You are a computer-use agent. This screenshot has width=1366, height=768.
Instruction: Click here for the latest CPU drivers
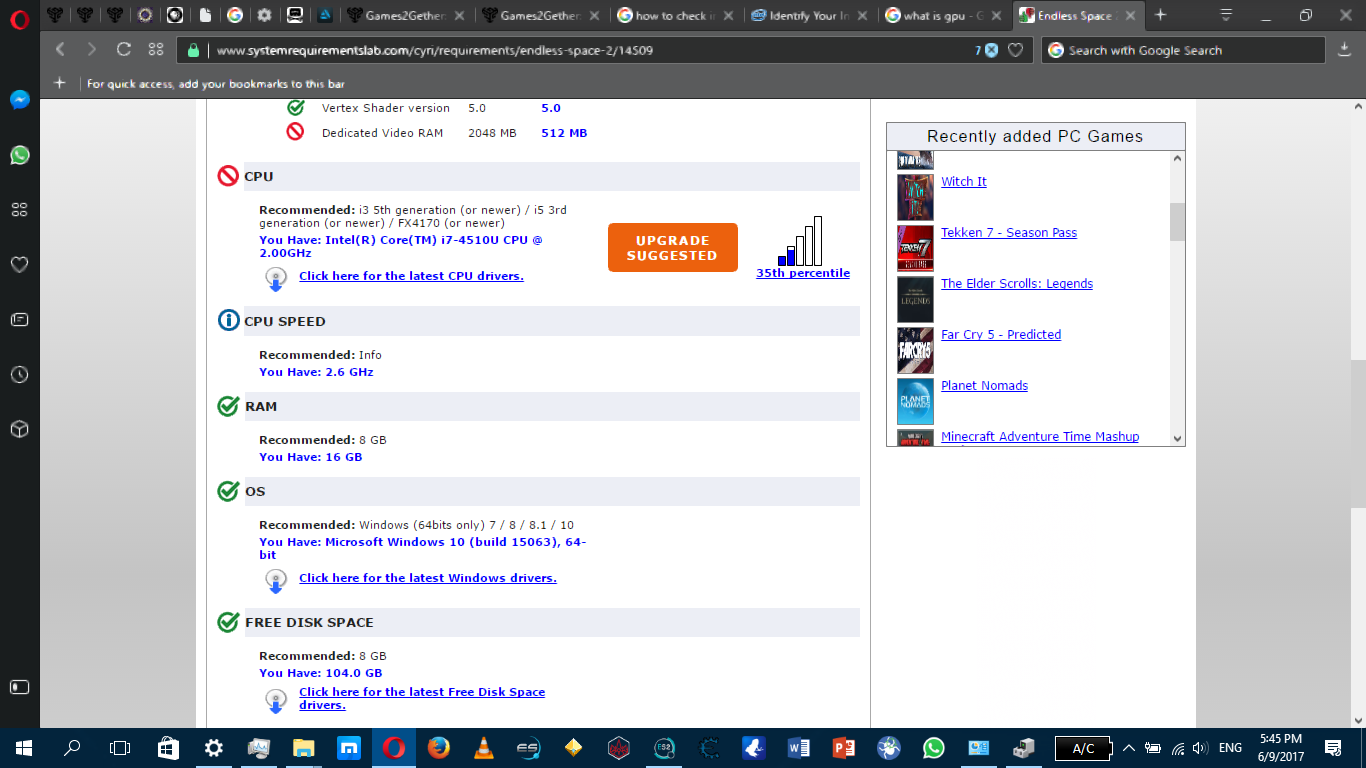pos(411,276)
